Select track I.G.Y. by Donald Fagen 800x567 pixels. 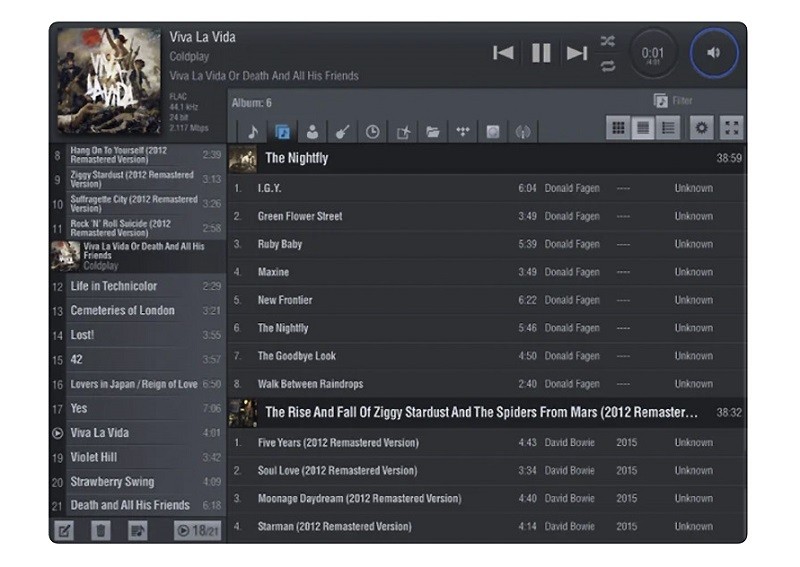487,188
